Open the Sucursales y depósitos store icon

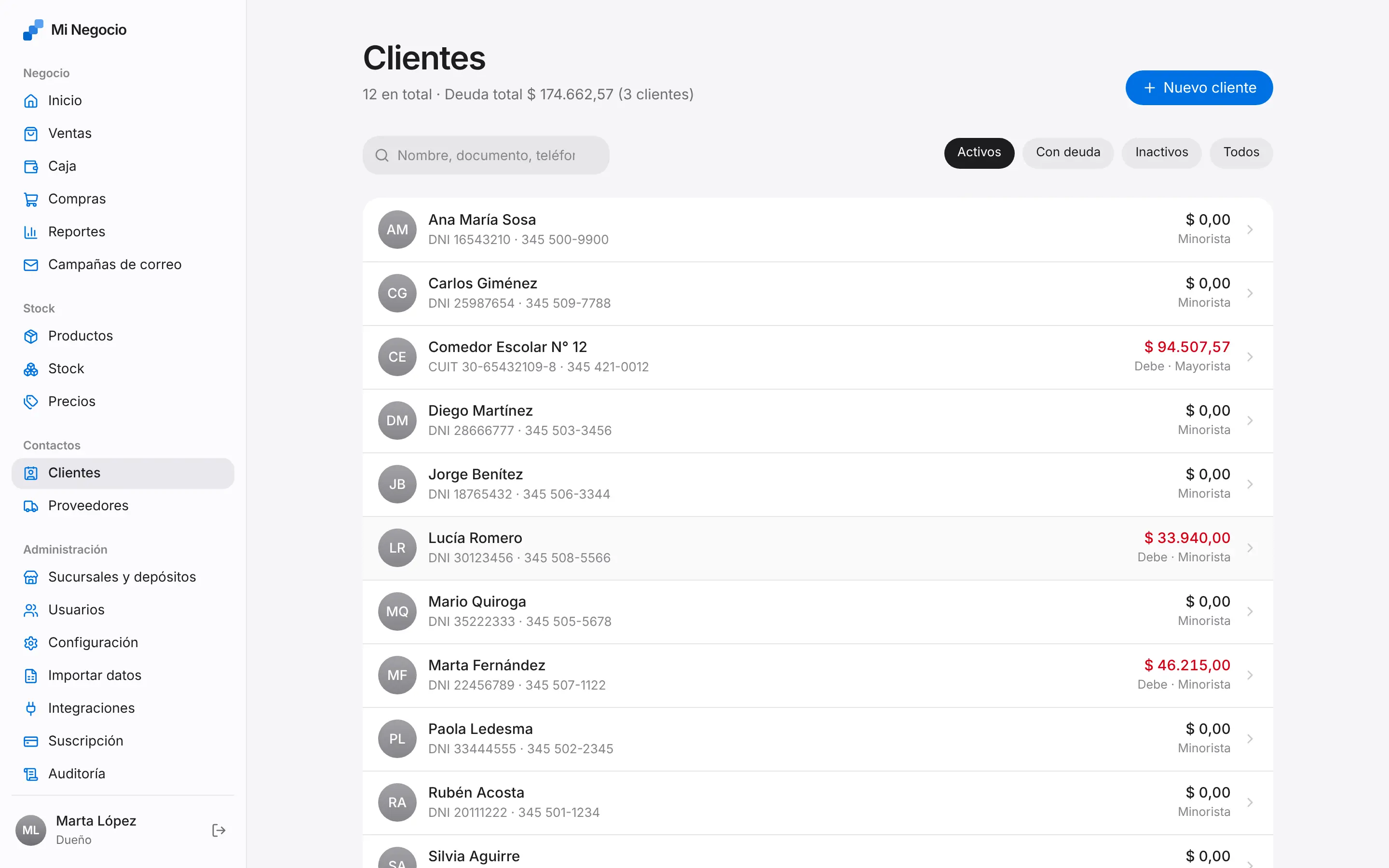(31, 577)
